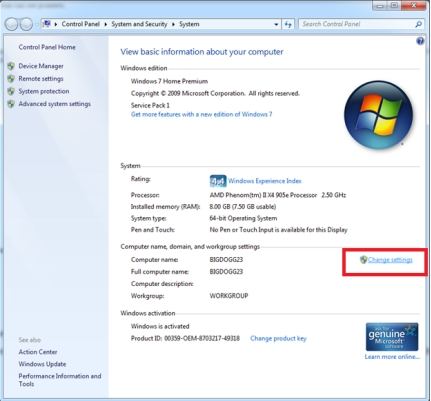Open Action Center
This screenshot has width=431, height=401.
point(38,352)
